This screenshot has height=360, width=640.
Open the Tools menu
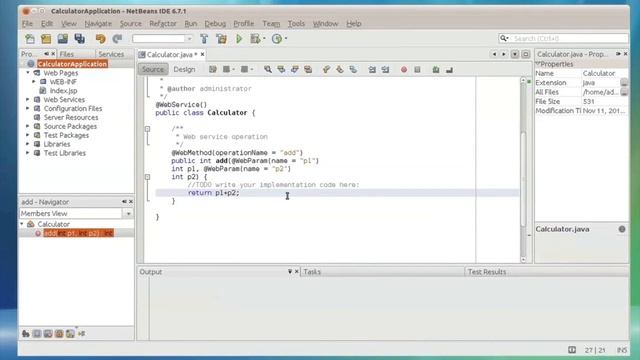click(296, 24)
